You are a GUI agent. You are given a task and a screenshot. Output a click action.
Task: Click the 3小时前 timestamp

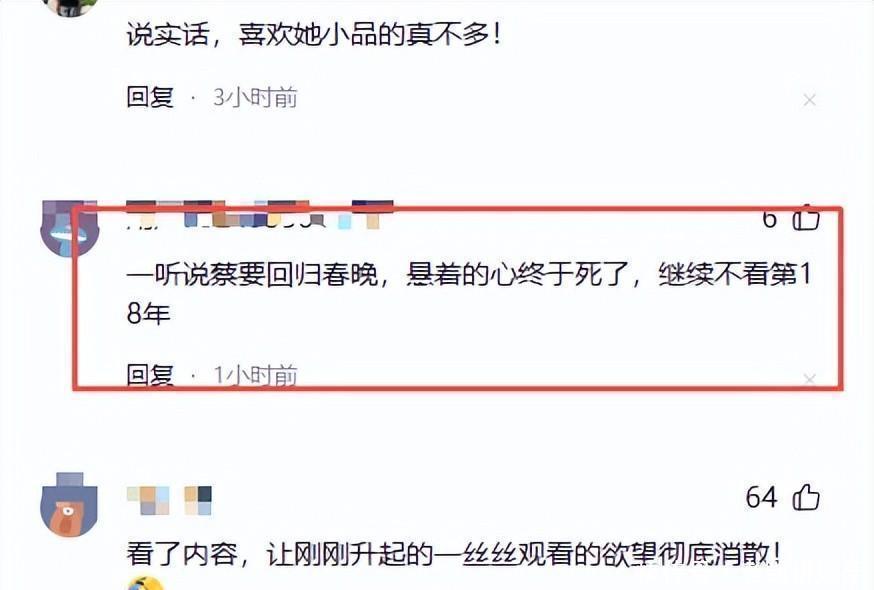pyautogui.click(x=255, y=98)
